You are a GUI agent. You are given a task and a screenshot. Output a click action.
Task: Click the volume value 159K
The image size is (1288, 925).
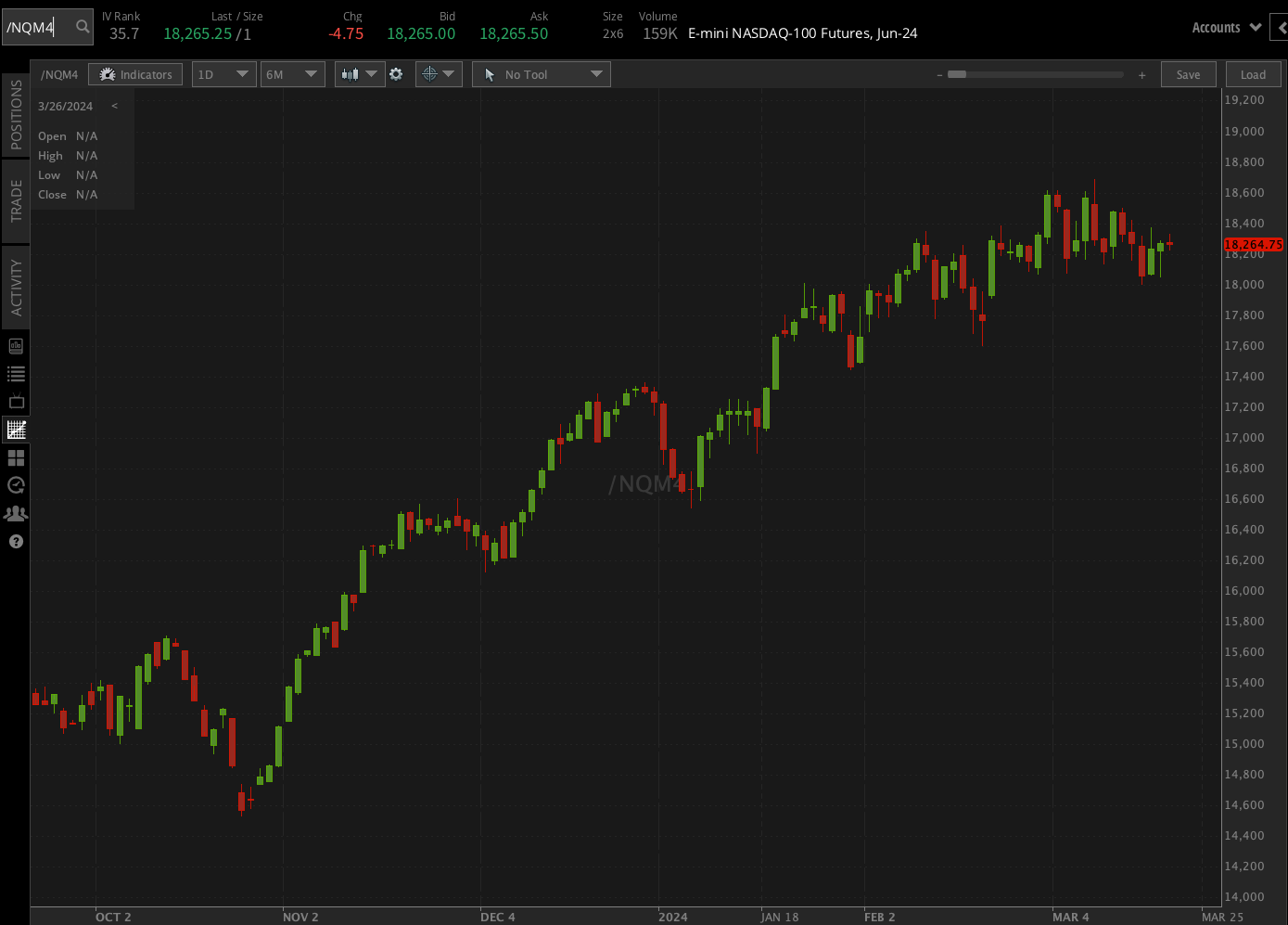pos(660,33)
